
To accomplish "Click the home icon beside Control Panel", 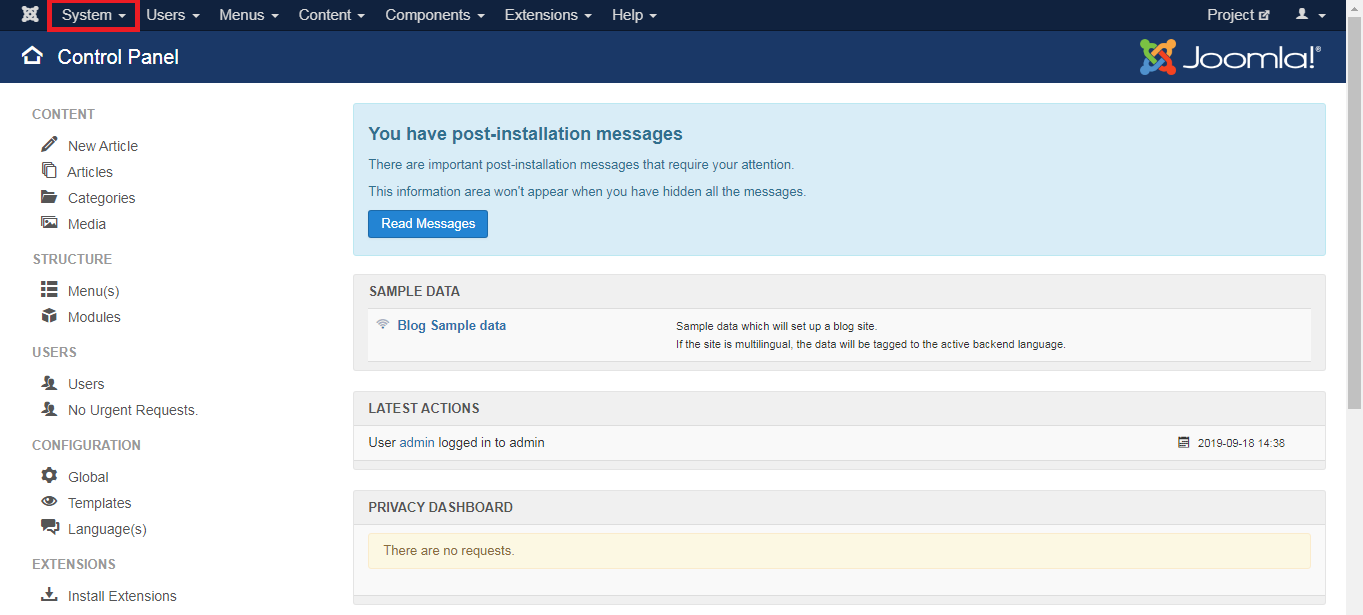I will click(32, 56).
